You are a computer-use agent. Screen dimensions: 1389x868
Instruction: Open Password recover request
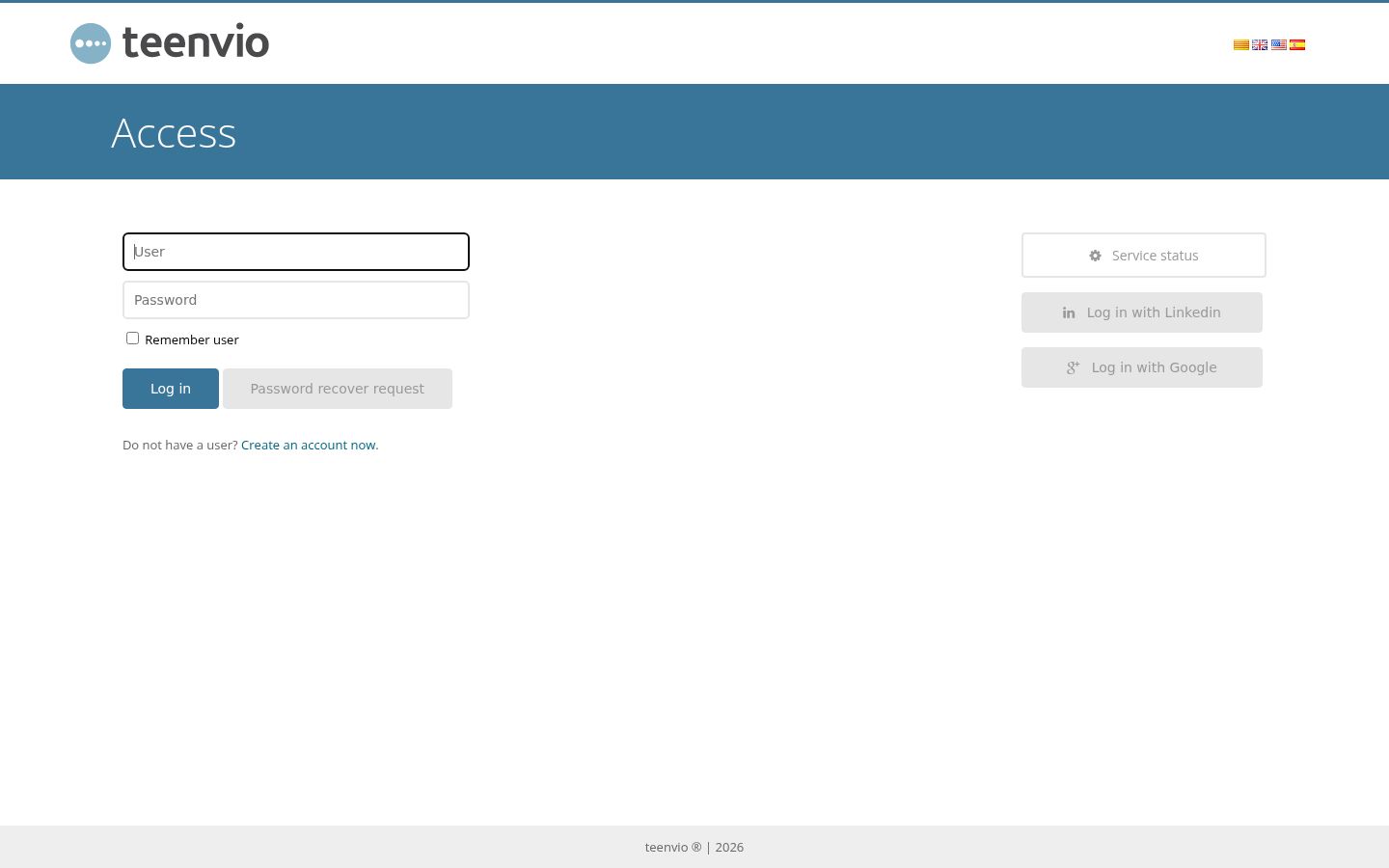click(x=338, y=389)
